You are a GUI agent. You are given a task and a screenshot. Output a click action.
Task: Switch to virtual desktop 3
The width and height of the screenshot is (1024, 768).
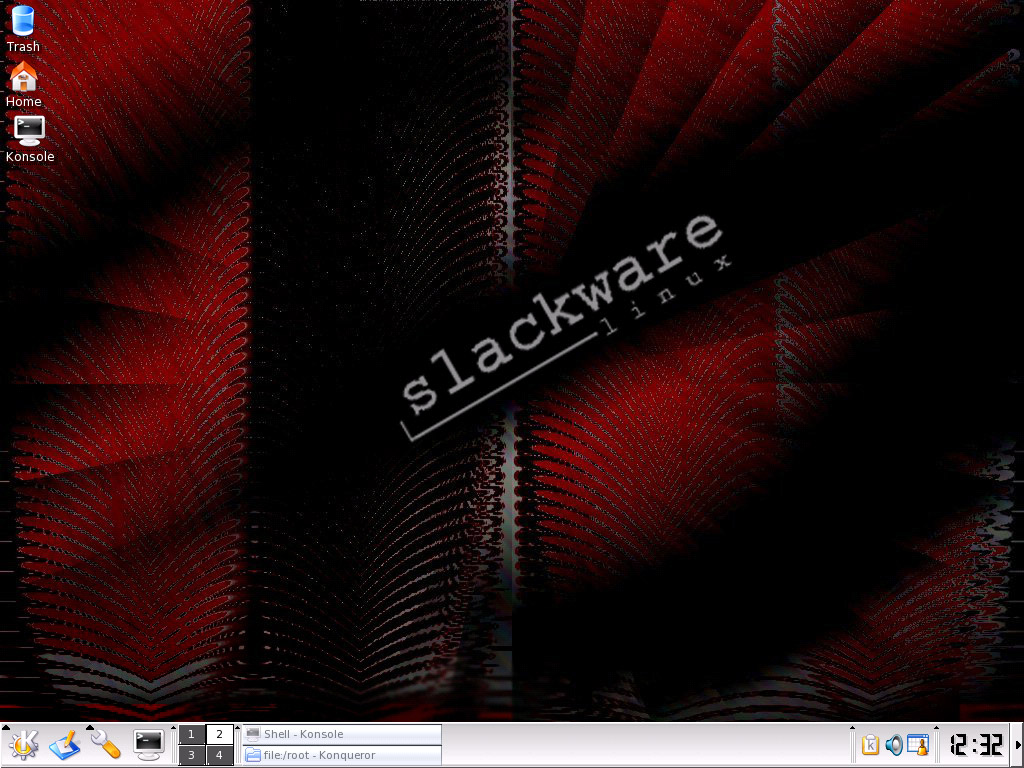coord(191,755)
